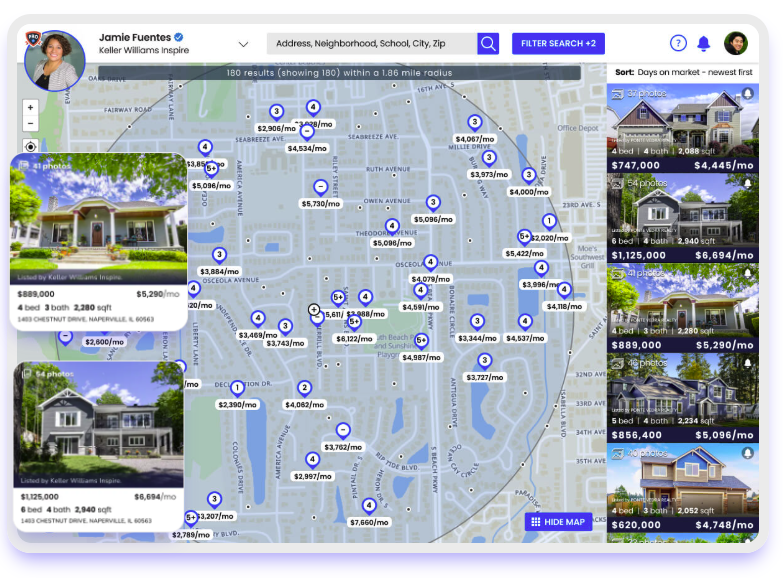Select map pin priced $3,207/mo
783x578 pixels.
[x=214, y=499]
